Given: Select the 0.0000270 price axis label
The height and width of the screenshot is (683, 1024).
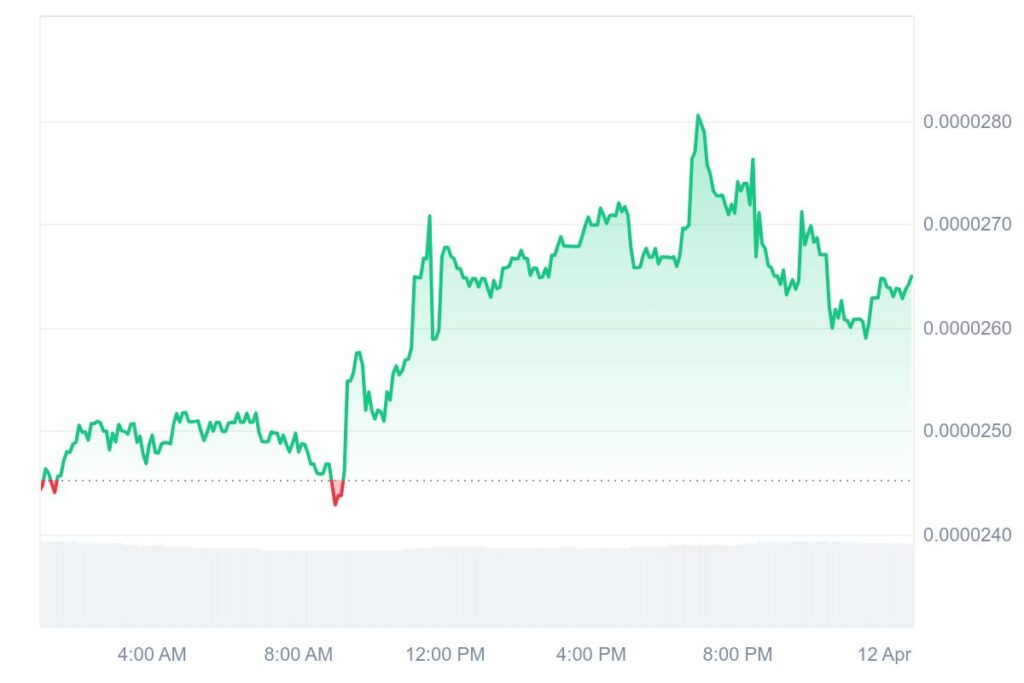Looking at the screenshot, I should pyautogui.click(x=967, y=224).
